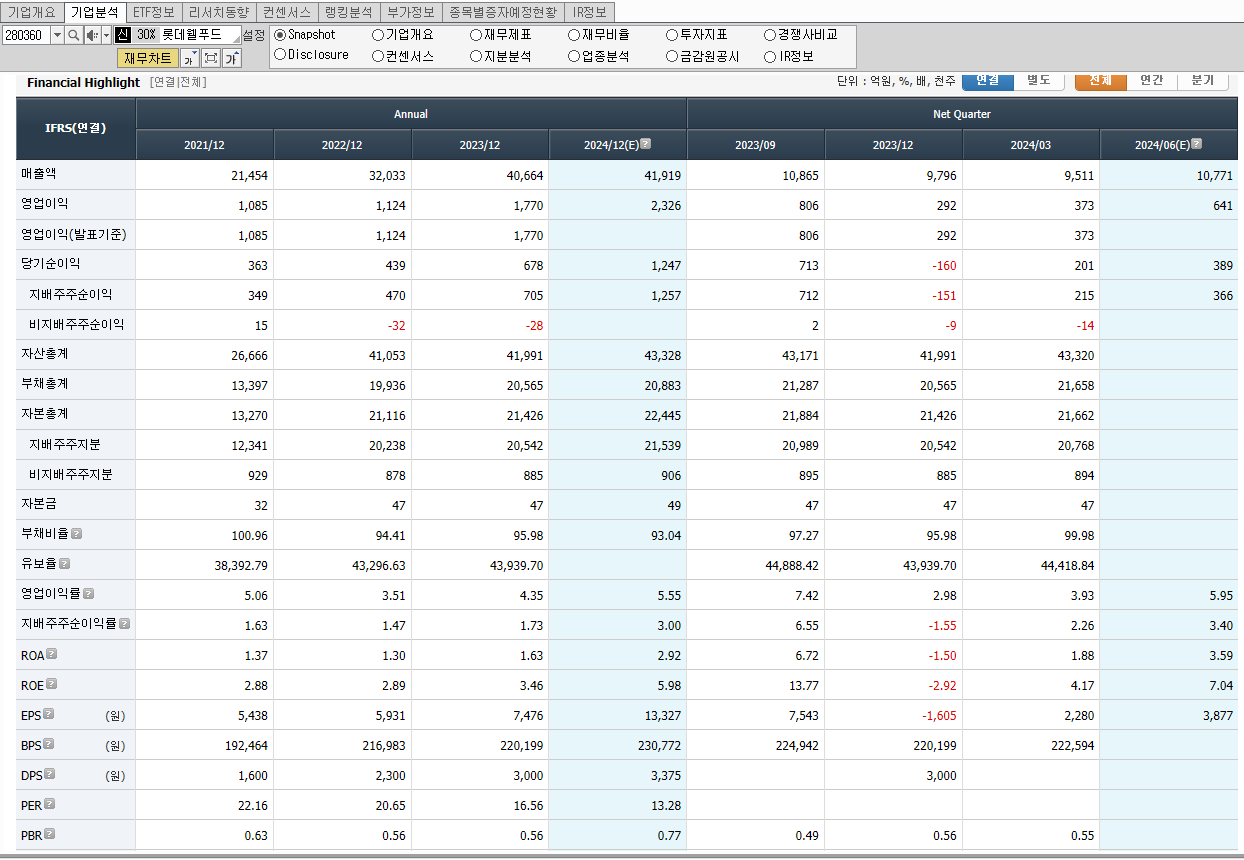Click the negative quarterly net income -160
This screenshot has width=1244, height=860.
[x=943, y=266]
